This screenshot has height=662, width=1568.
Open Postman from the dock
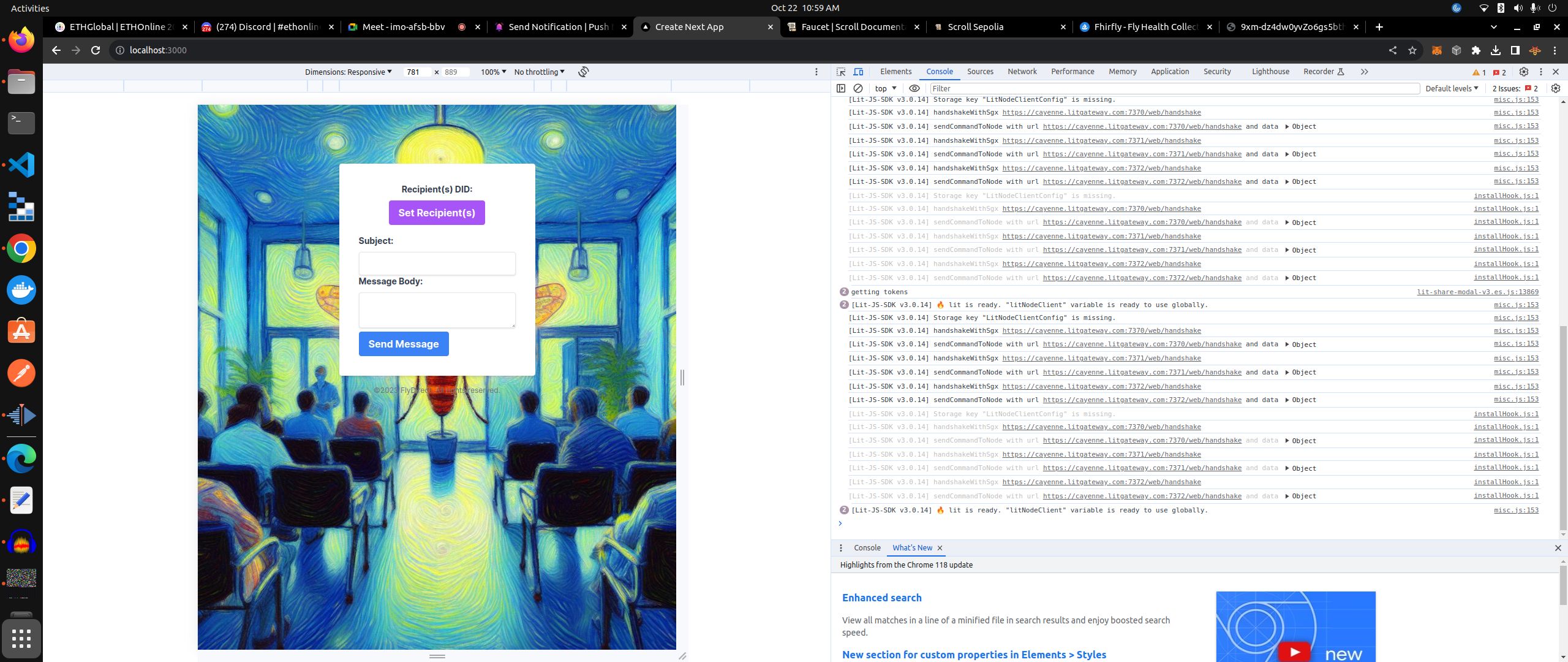[21, 373]
